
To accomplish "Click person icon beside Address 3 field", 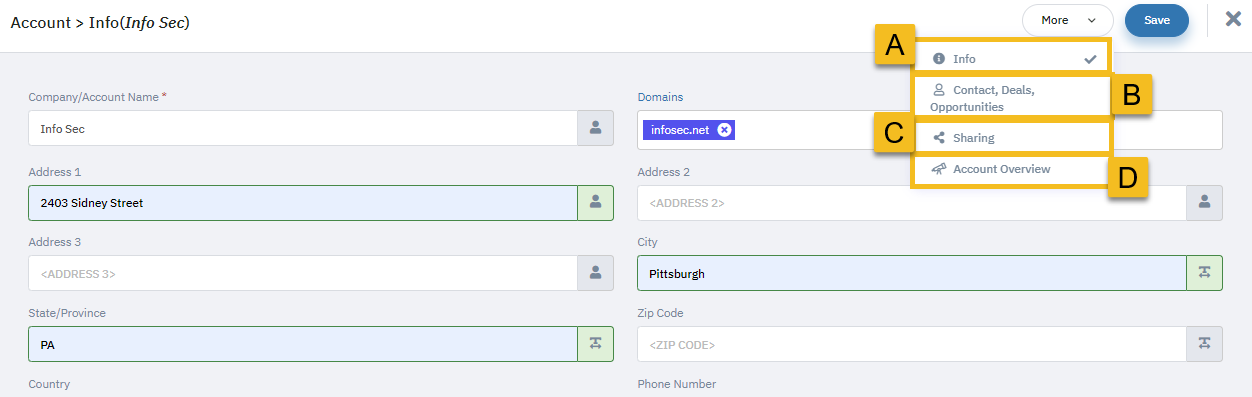I will pyautogui.click(x=595, y=273).
